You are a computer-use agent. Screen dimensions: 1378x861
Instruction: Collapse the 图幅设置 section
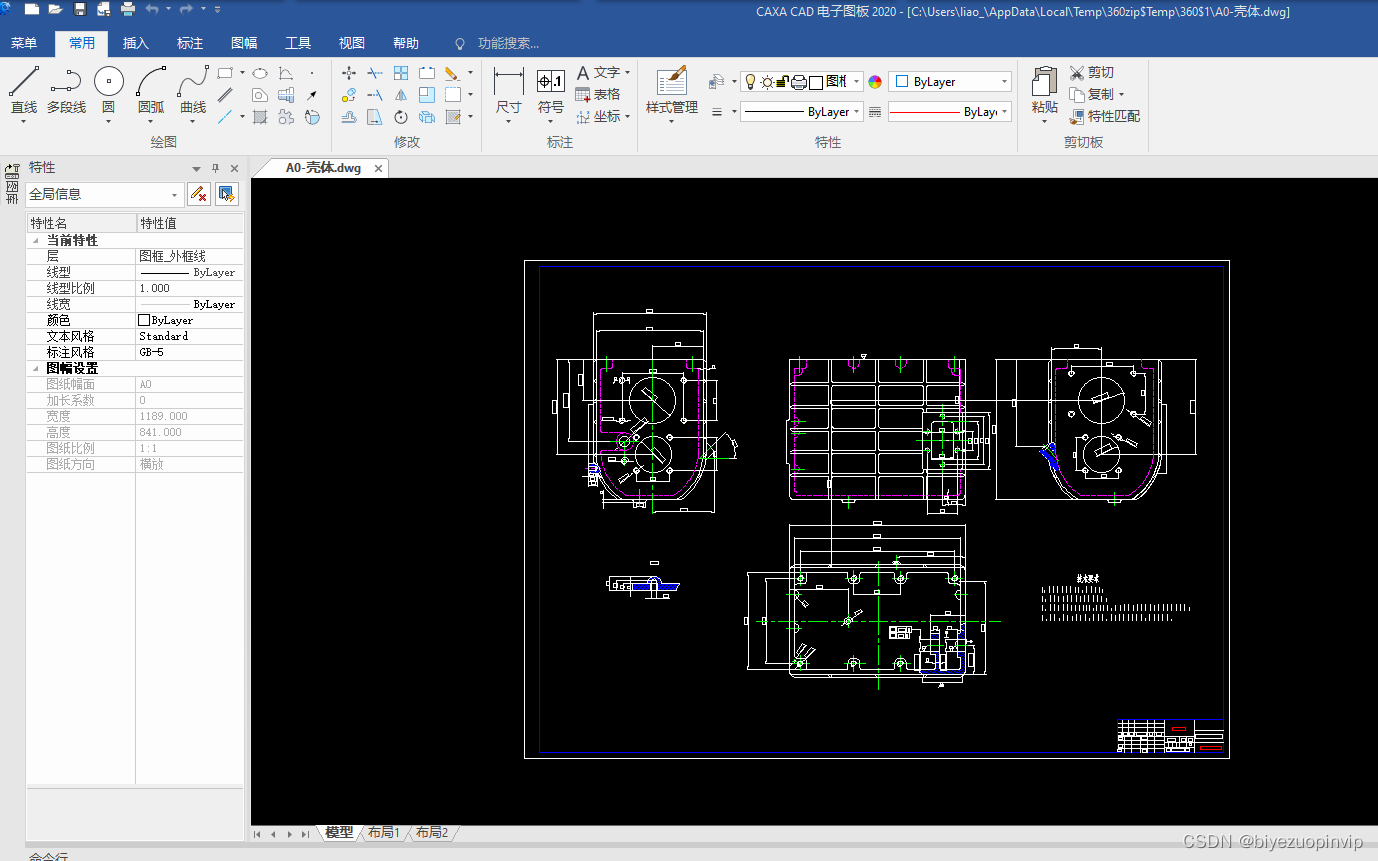(36, 369)
